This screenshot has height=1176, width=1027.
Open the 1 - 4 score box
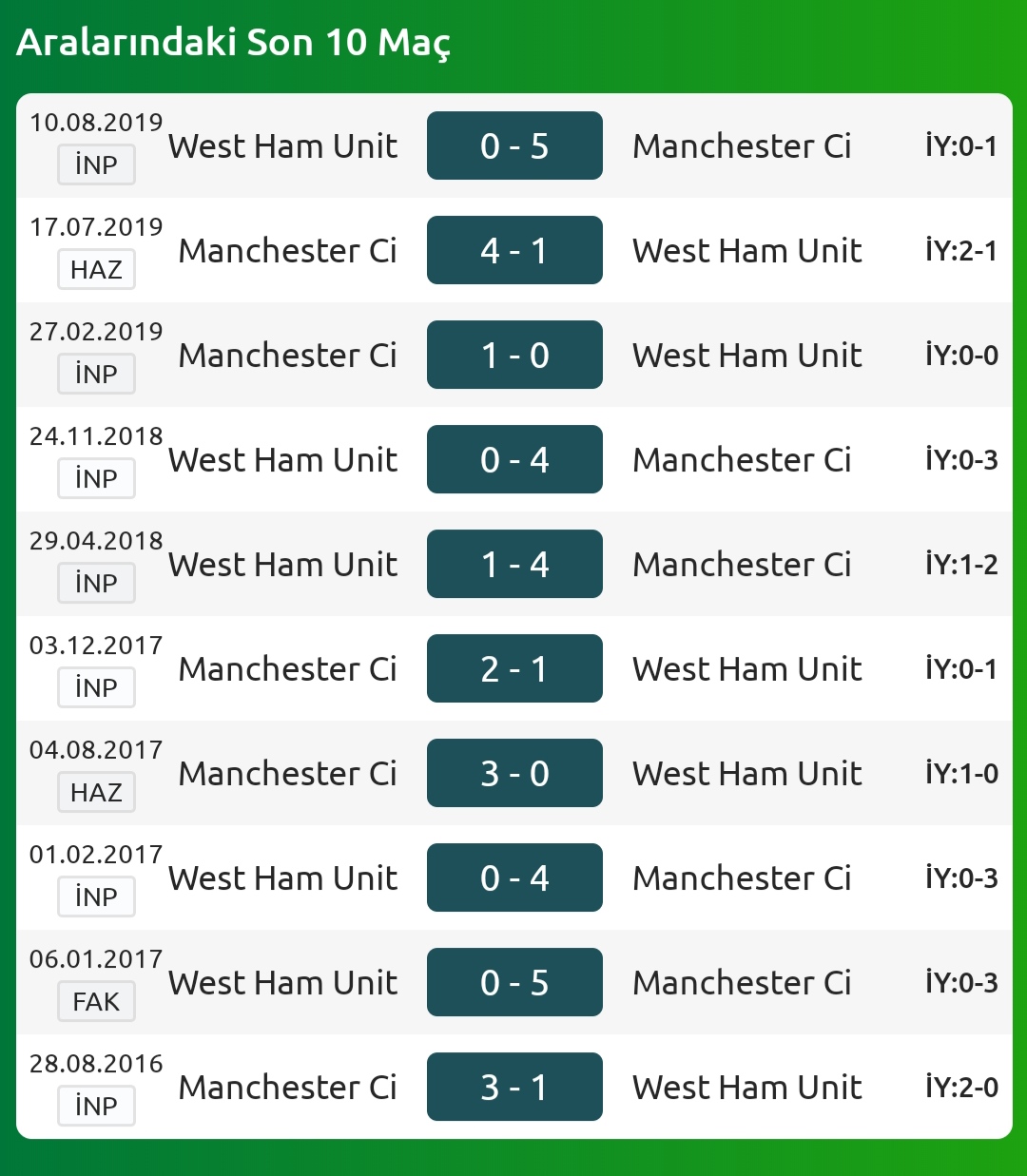[x=514, y=564]
